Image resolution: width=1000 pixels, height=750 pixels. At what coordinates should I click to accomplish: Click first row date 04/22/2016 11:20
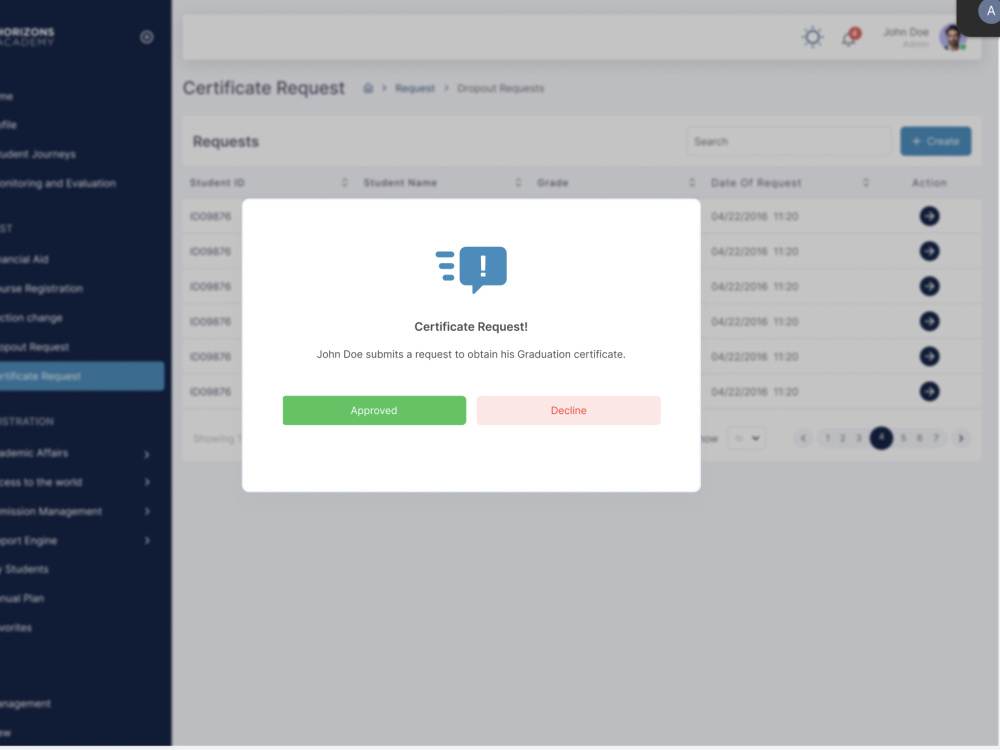pos(754,216)
